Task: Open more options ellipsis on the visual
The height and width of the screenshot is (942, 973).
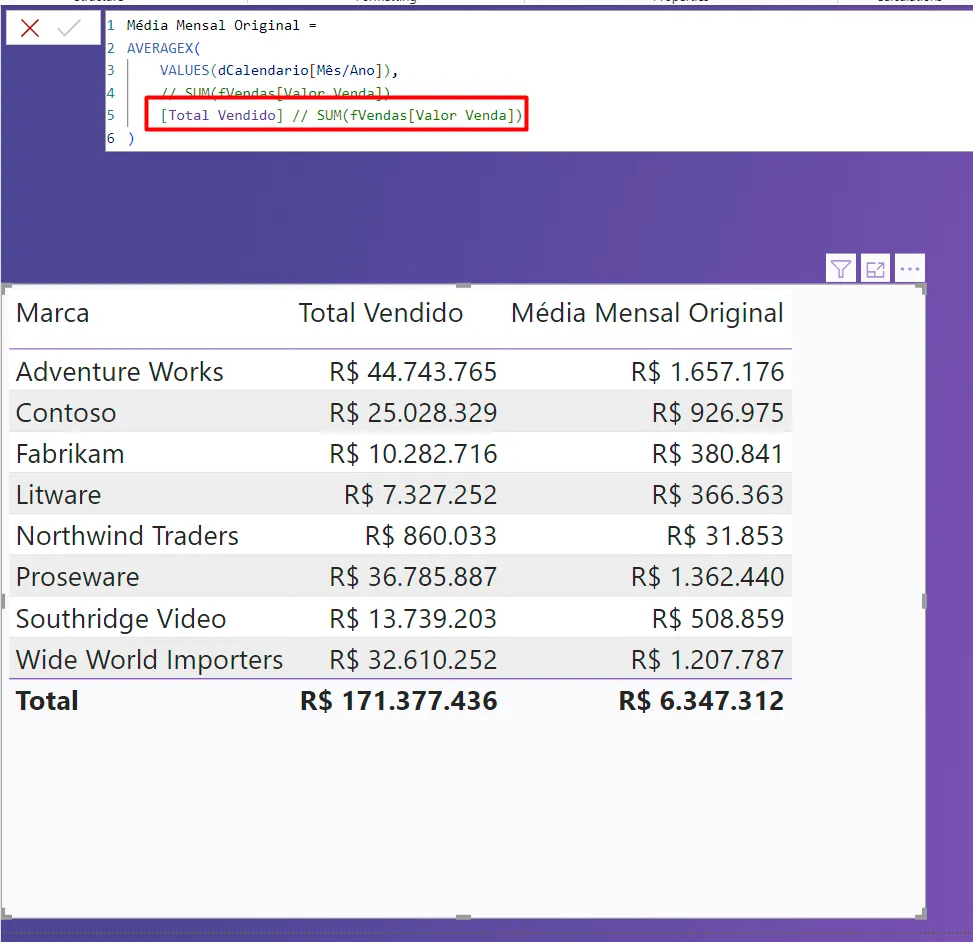Action: pyautogui.click(x=909, y=268)
